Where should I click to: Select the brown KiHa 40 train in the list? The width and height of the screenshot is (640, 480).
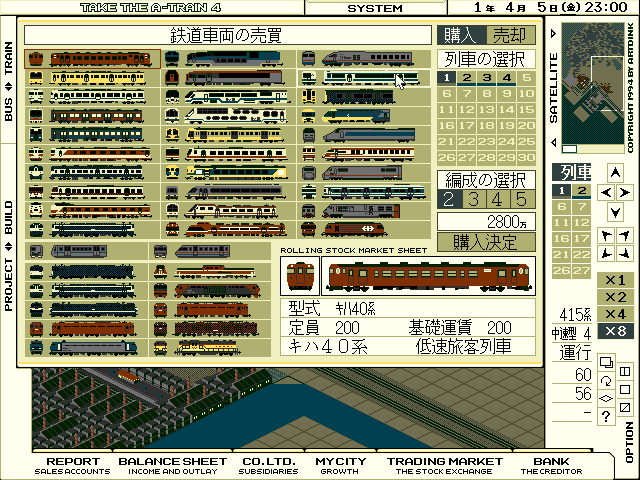pos(93,59)
